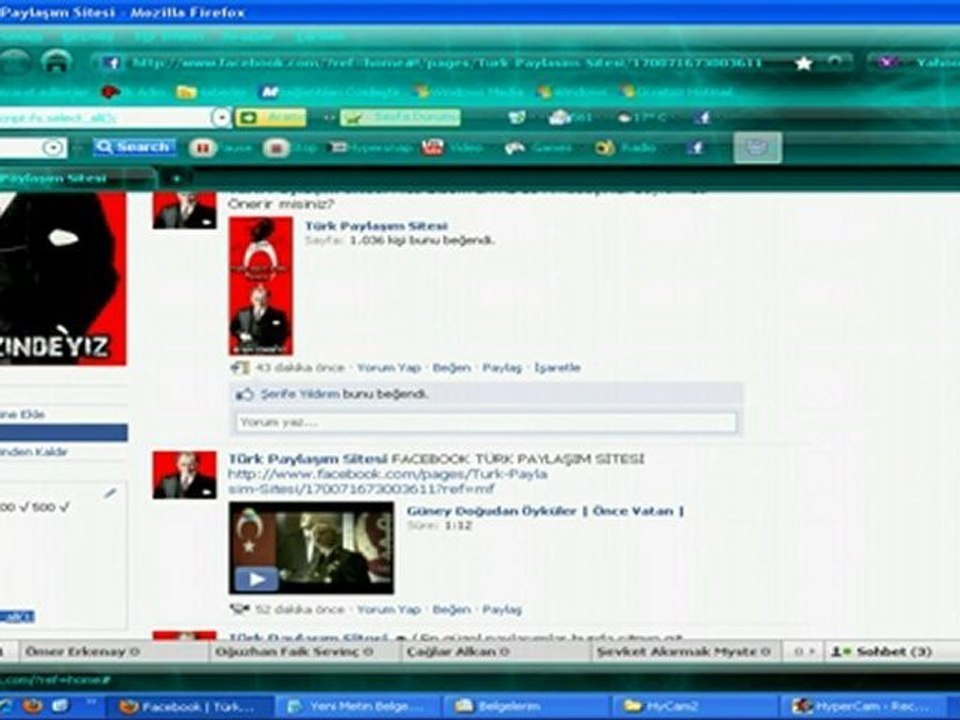
Task: Open the YouTube Video toolbar item
Action: click(x=452, y=148)
